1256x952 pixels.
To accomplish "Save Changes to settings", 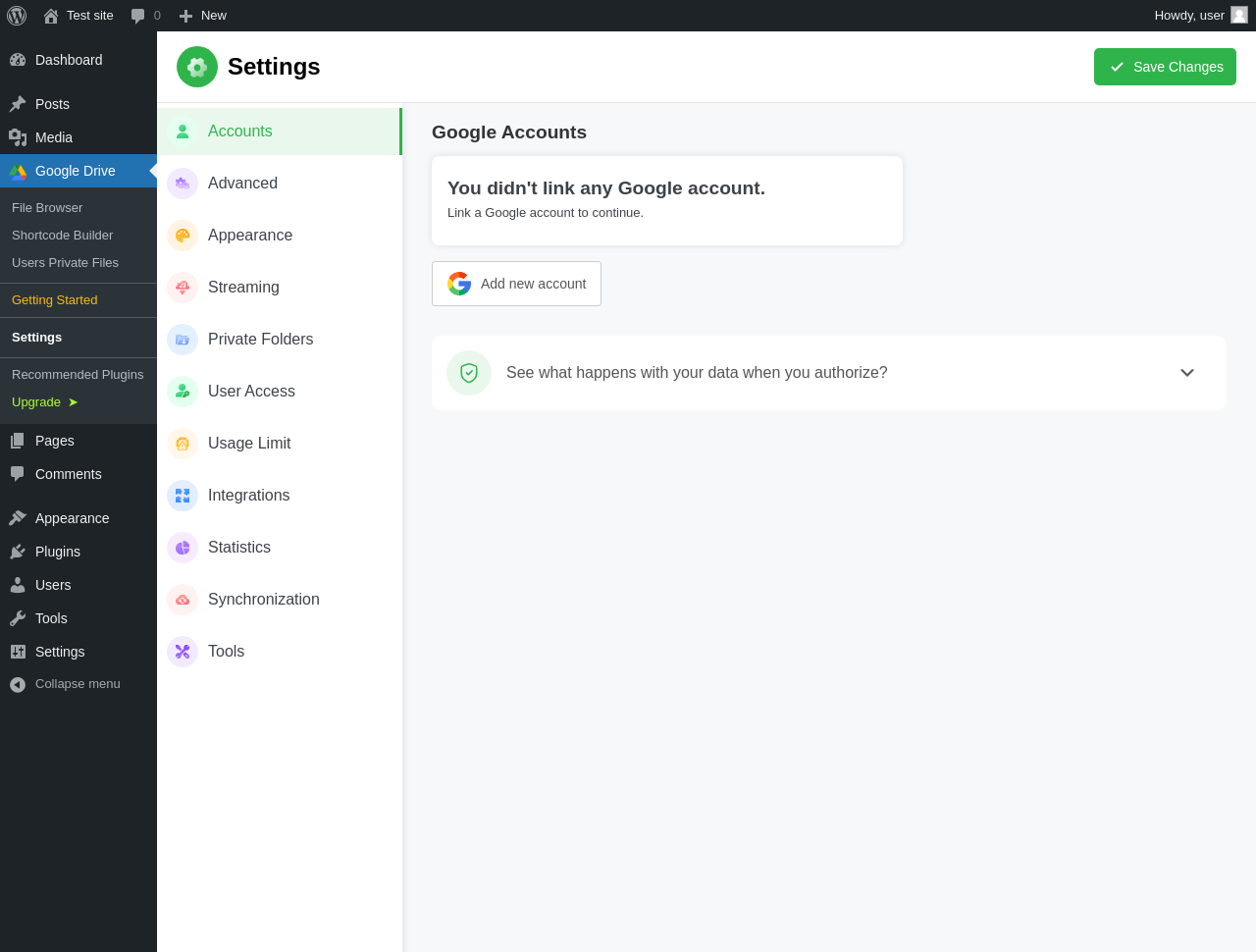I will [x=1165, y=67].
